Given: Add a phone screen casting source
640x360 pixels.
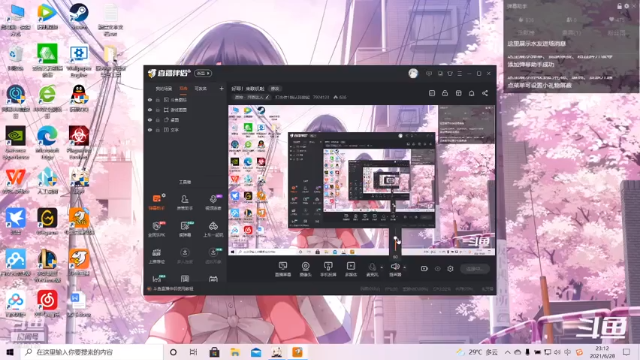Looking at the screenshot, I should pyautogui.click(x=328, y=269).
